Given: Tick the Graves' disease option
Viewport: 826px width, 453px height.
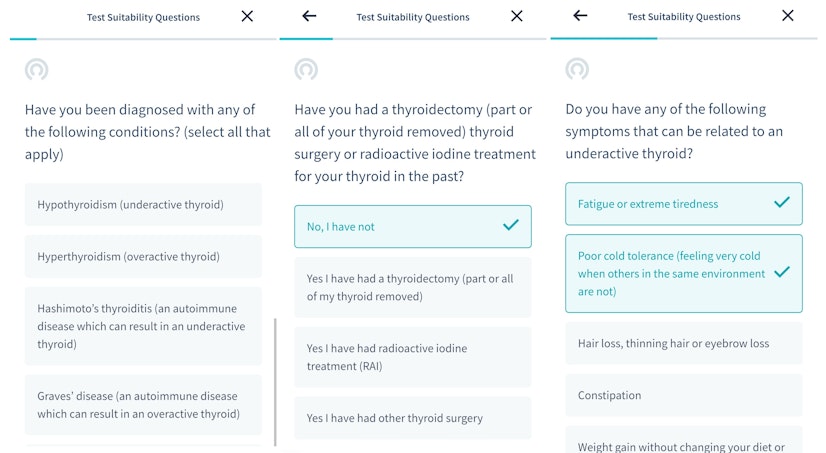Looking at the screenshot, I should click(143, 405).
